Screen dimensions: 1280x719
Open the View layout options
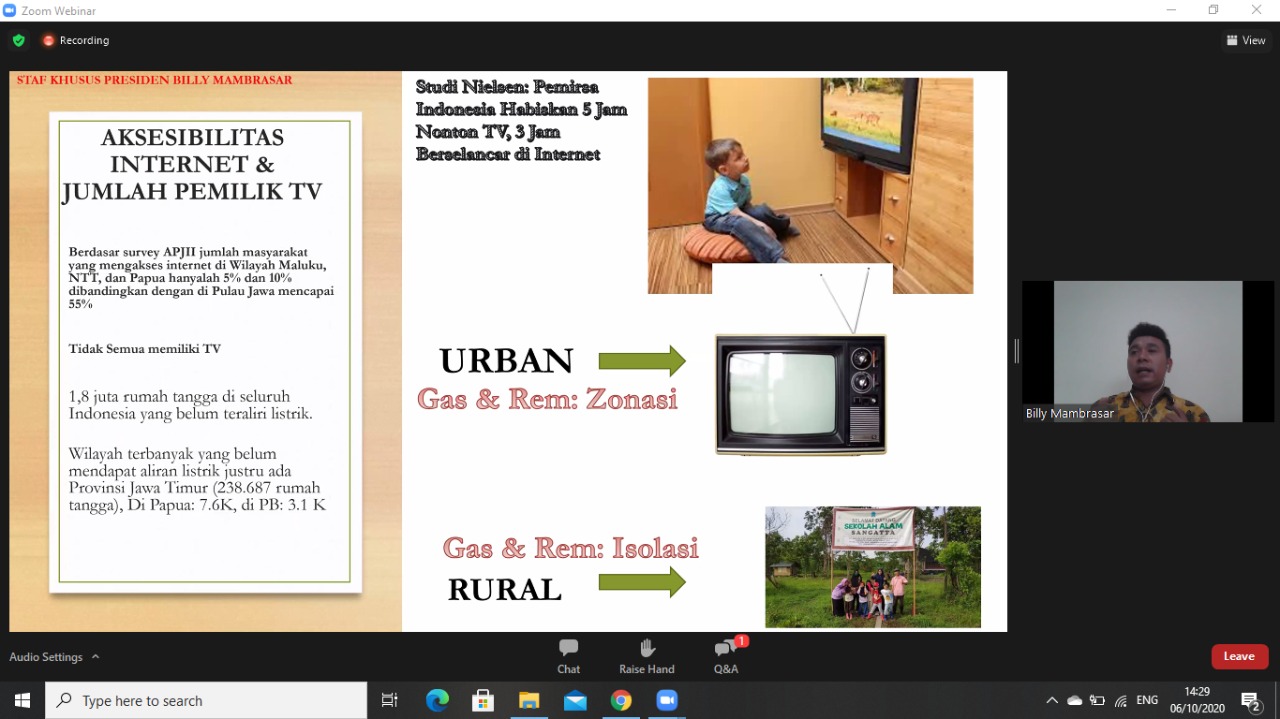[x=1246, y=41]
